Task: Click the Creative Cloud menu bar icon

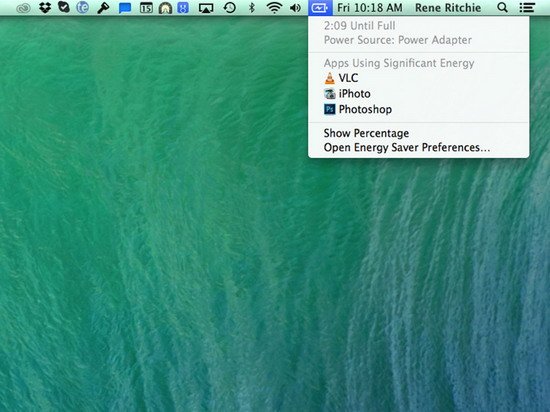Action: click(x=23, y=8)
